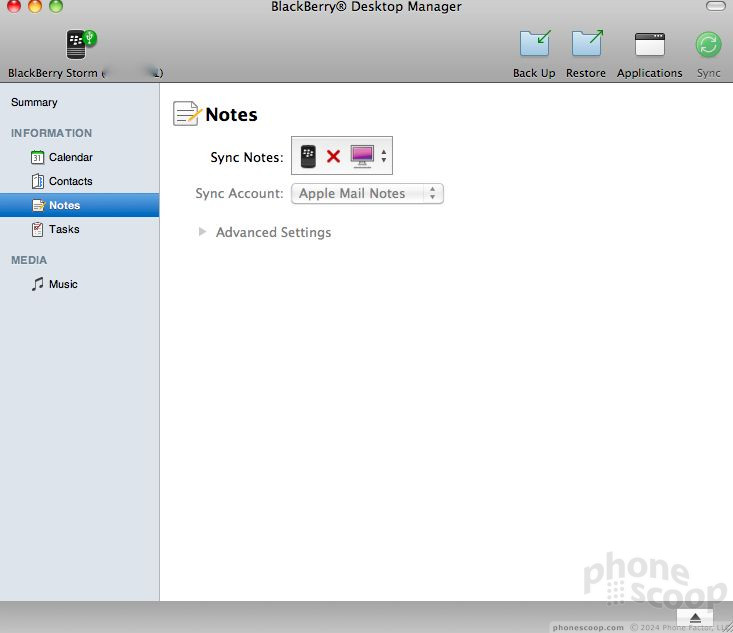Click the toolbar toggle pill button
The height and width of the screenshot is (633, 733).
(x=715, y=6)
